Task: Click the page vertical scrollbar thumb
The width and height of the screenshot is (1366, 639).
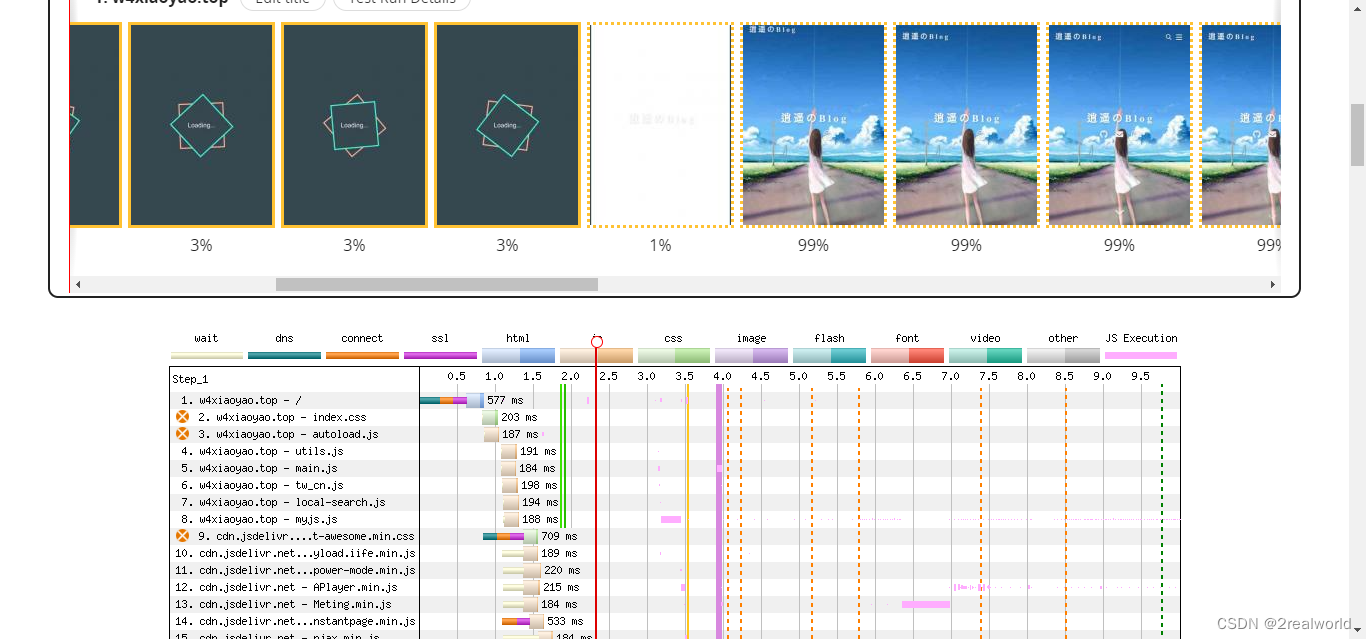Action: (x=1357, y=134)
